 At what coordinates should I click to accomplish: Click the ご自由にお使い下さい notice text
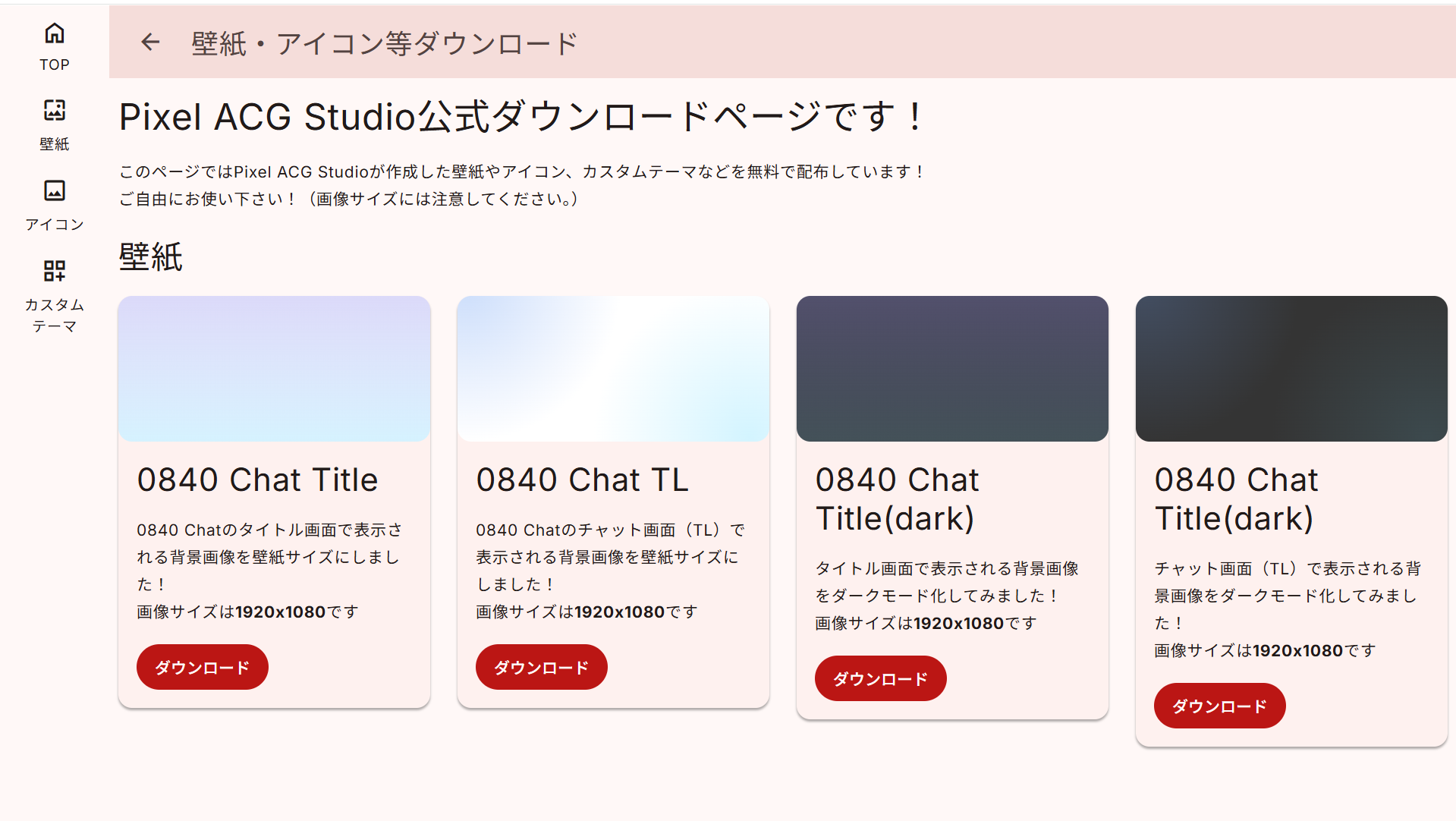350,200
